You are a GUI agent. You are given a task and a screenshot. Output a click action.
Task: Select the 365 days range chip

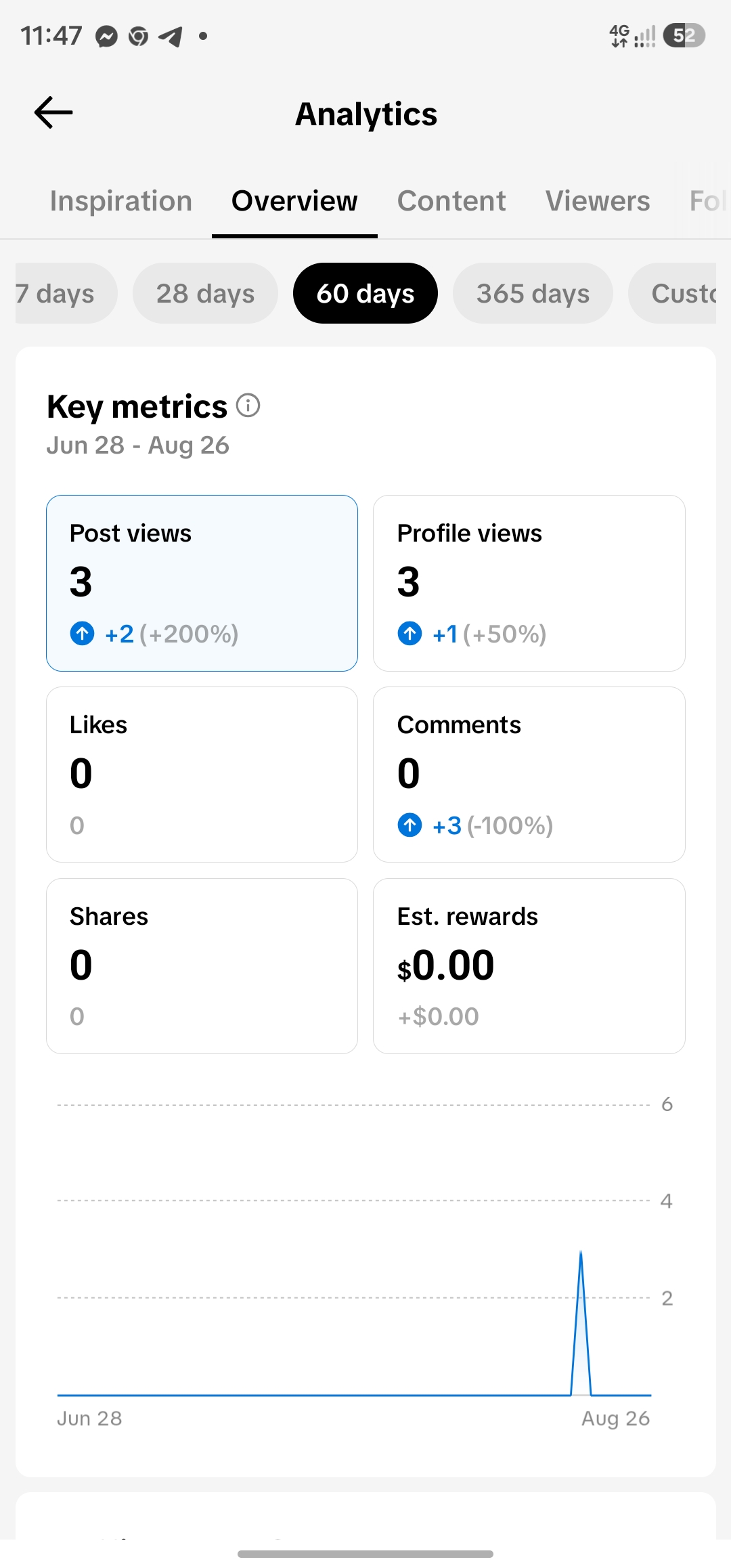(533, 293)
